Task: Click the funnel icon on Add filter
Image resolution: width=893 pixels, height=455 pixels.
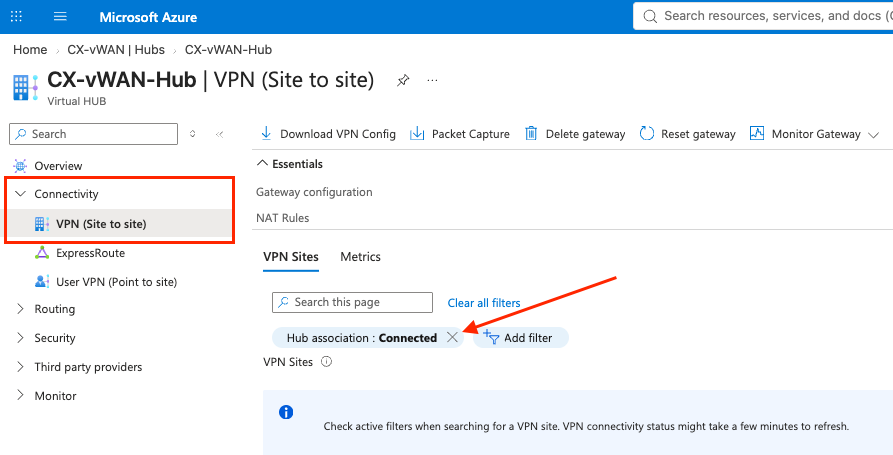Action: pyautogui.click(x=491, y=337)
